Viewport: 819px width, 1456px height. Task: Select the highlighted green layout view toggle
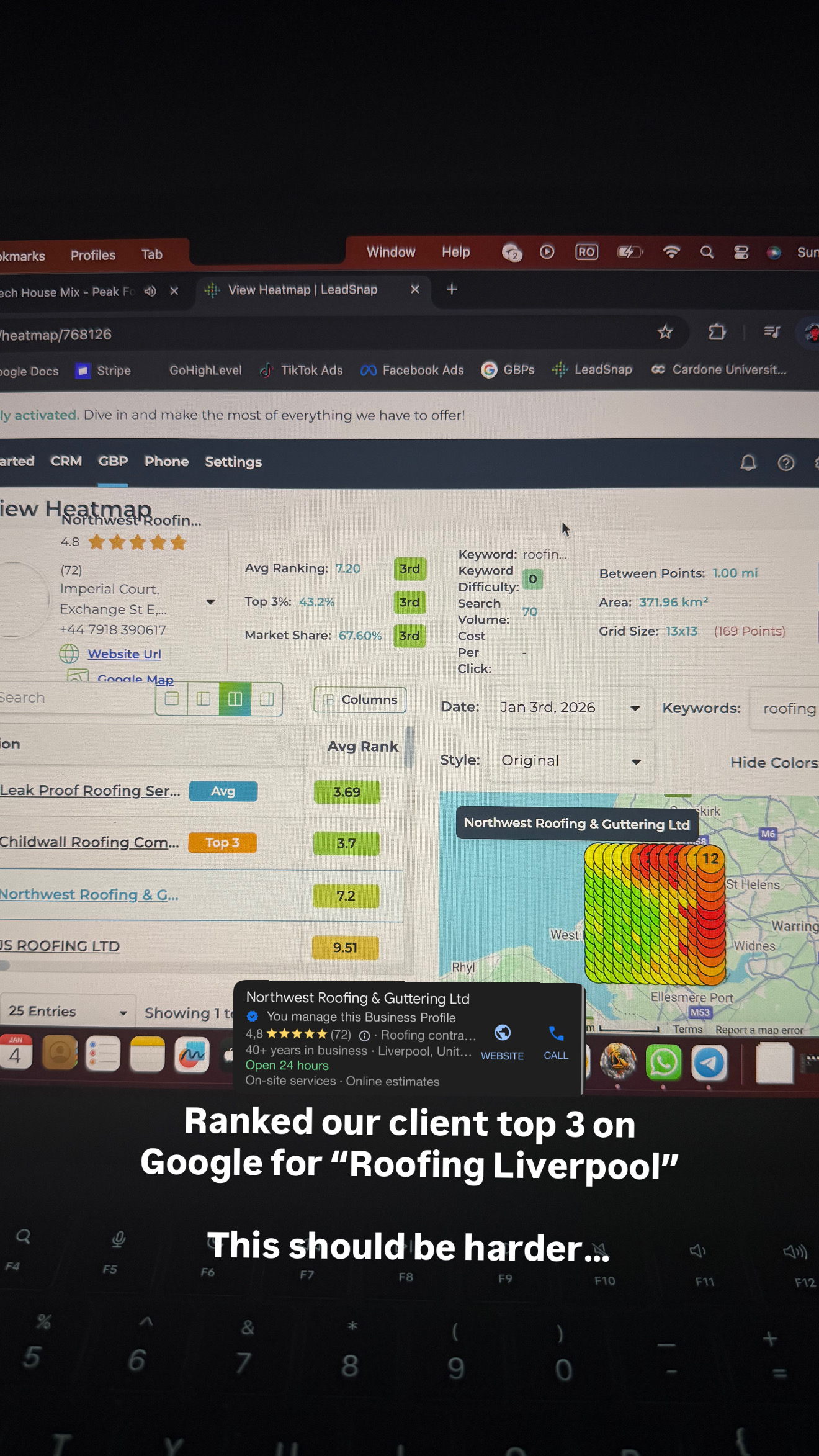(235, 699)
